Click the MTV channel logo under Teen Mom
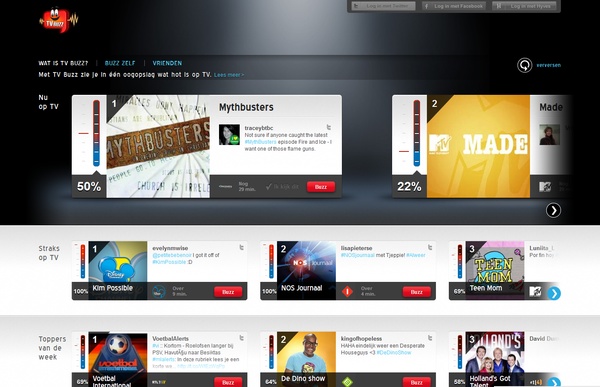Viewport: 600px width, 387px height. [x=535, y=291]
